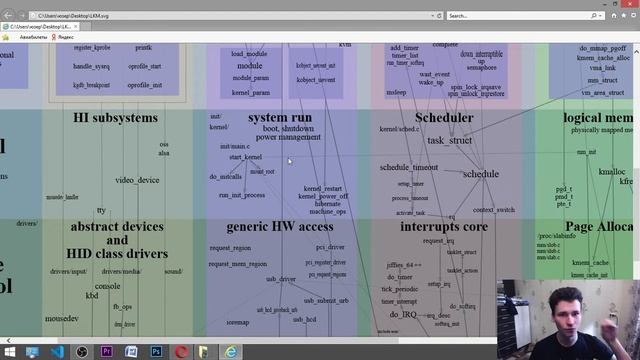Image resolution: width=640 pixels, height=360 pixels.
Task: Switch to OBS Studio taskbar icon
Action: [82, 351]
